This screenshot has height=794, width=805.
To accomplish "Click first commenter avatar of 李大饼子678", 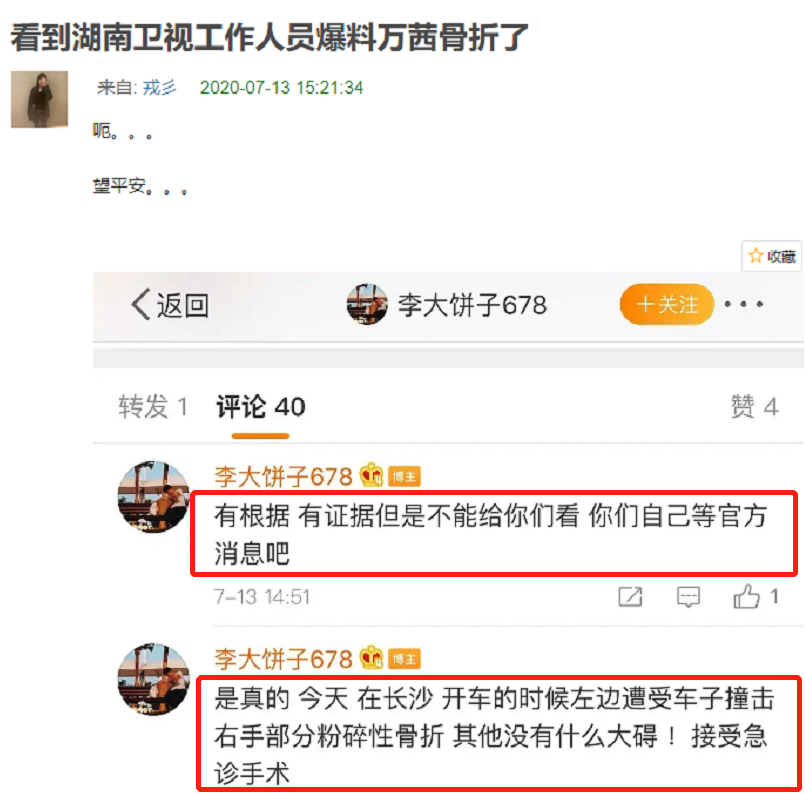I will (154, 497).
